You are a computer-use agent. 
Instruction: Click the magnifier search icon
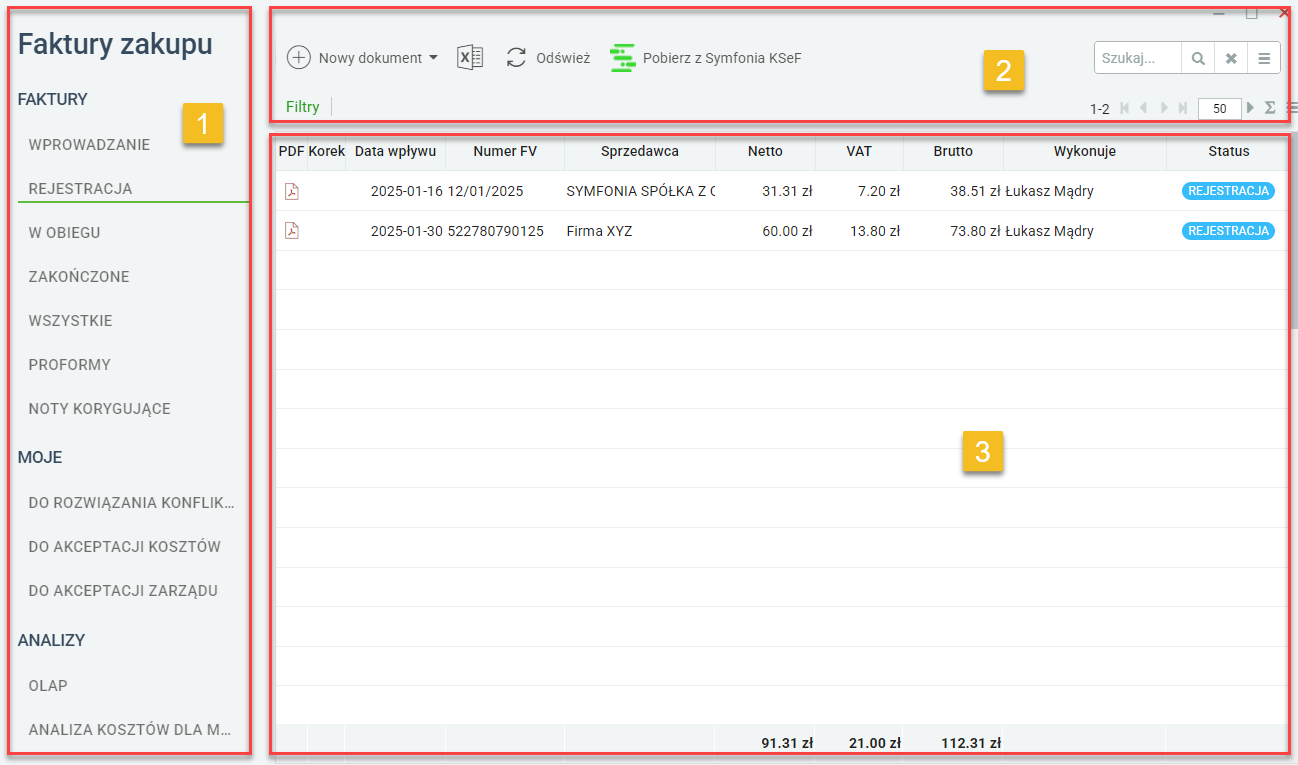[1198, 59]
